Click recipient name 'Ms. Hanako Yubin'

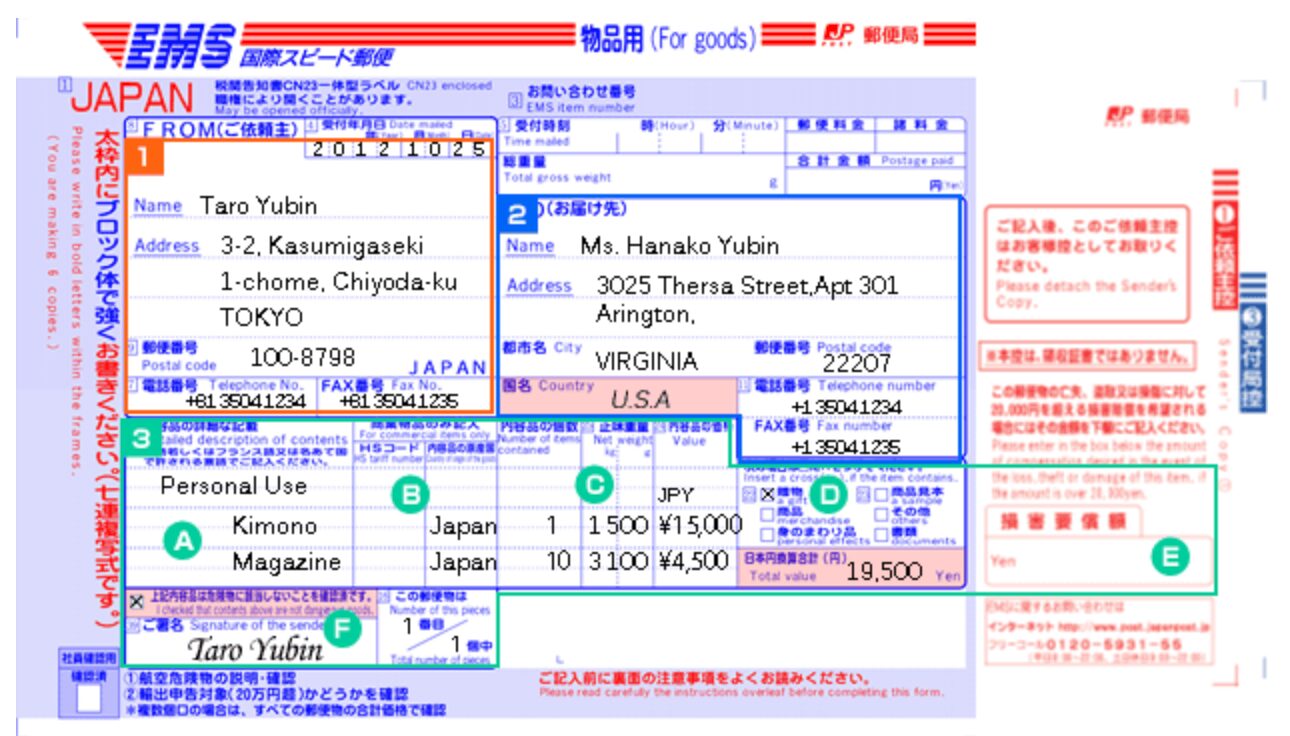point(679,245)
